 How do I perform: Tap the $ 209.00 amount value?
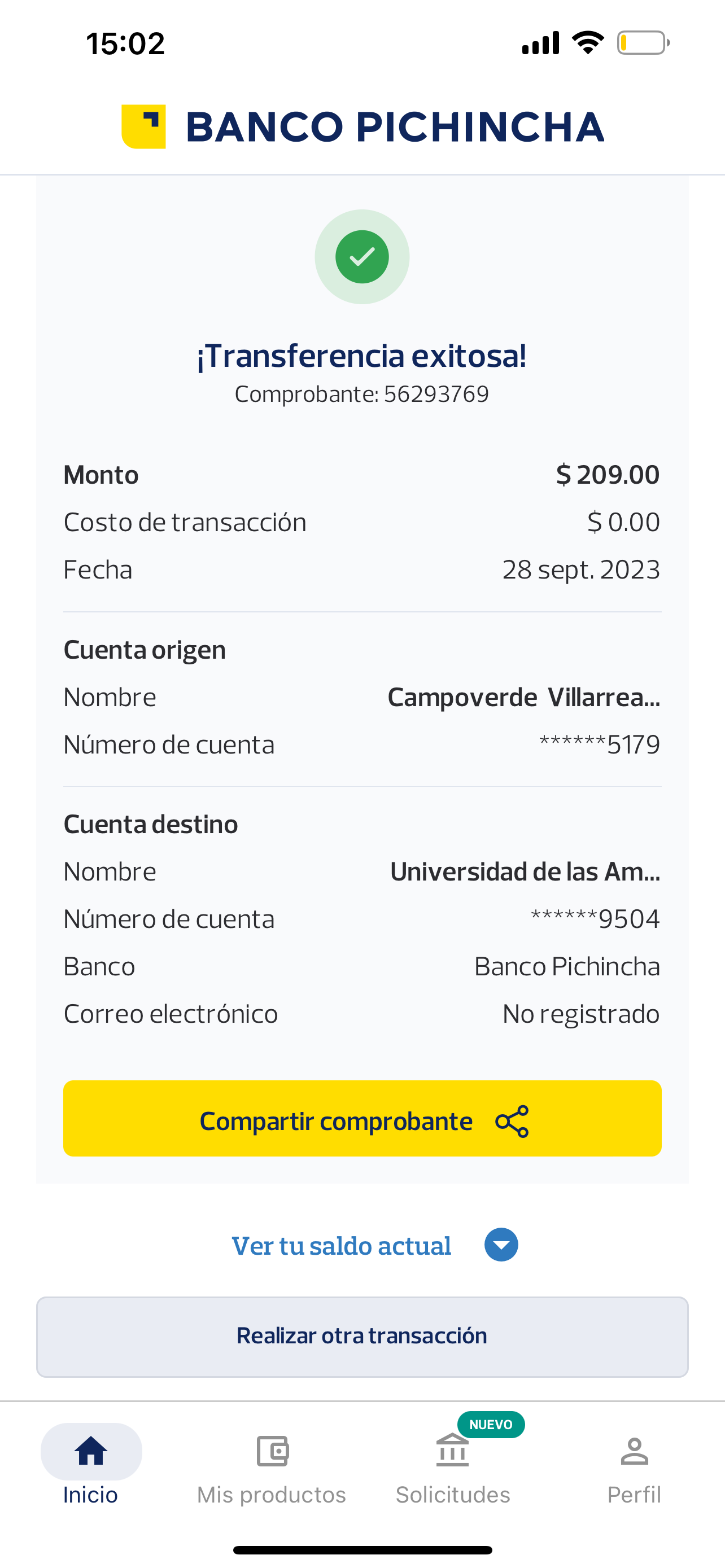(x=608, y=475)
